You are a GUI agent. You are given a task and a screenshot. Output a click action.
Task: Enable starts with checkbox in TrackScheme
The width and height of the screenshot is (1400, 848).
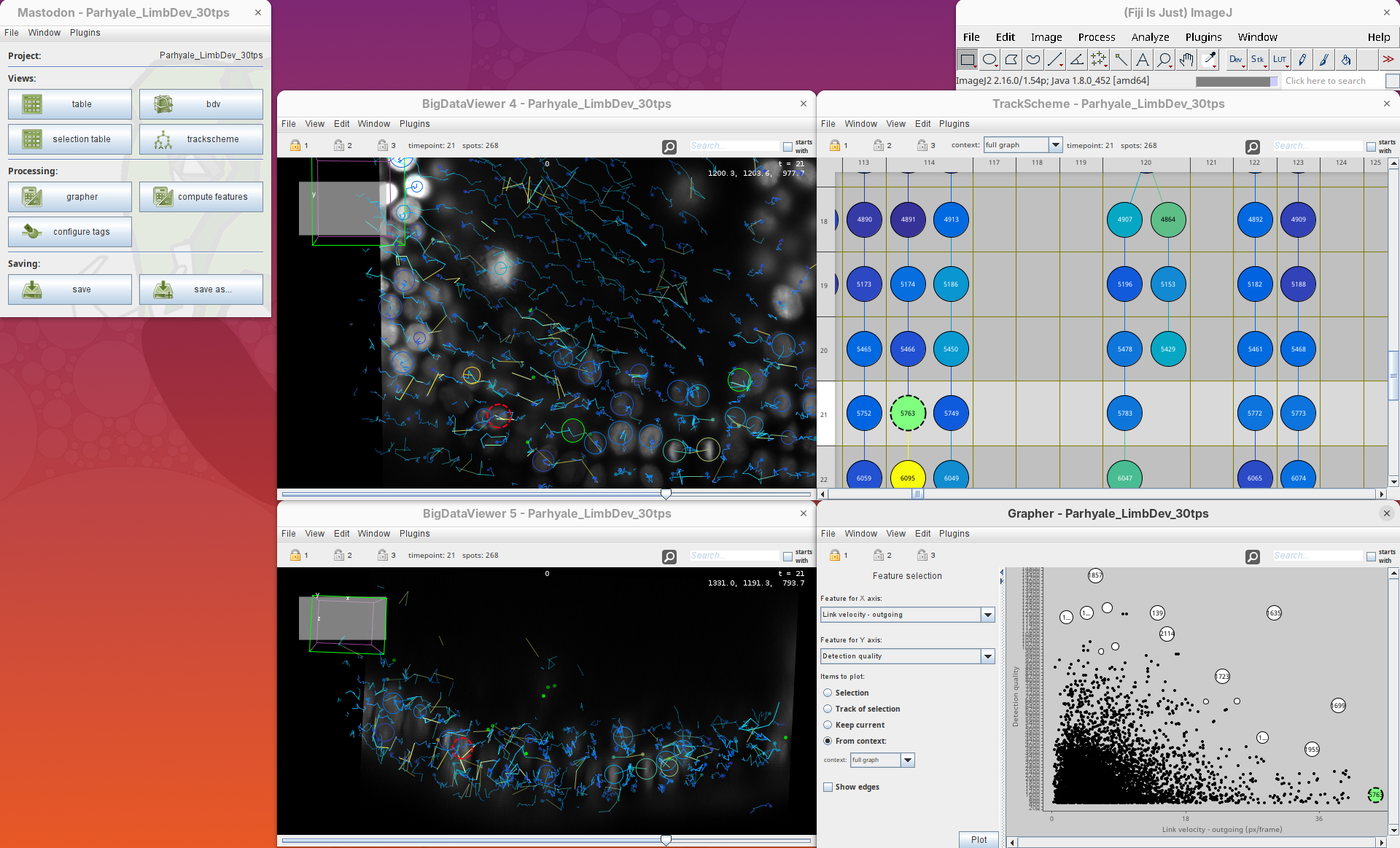coord(1372,147)
